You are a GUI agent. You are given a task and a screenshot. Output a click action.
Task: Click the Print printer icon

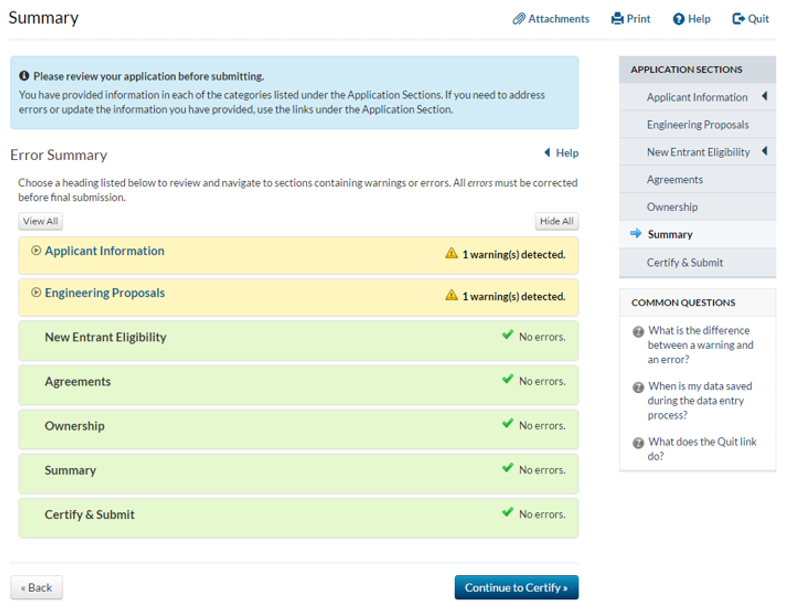[x=617, y=19]
